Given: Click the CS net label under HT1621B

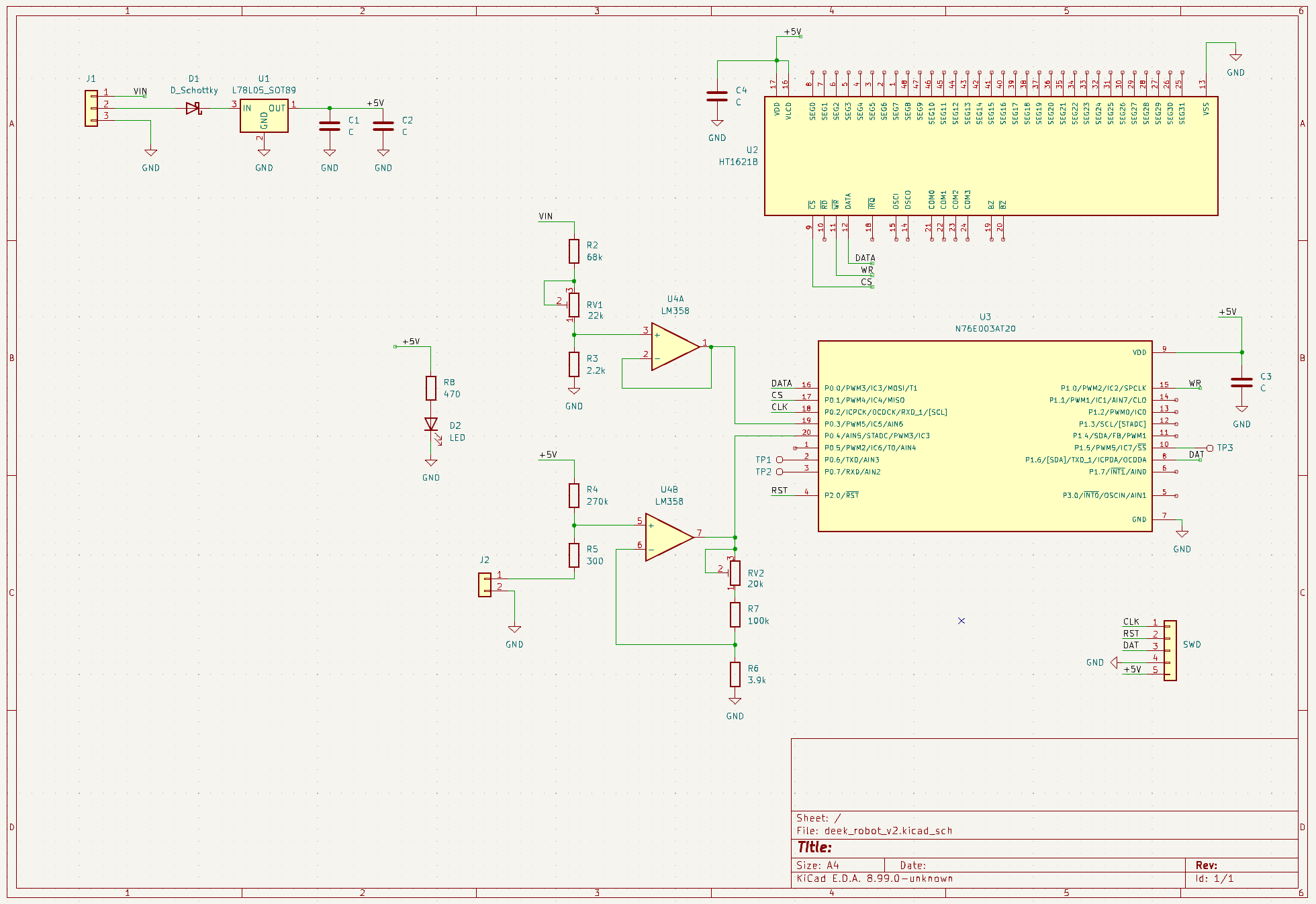Looking at the screenshot, I should pos(866,282).
